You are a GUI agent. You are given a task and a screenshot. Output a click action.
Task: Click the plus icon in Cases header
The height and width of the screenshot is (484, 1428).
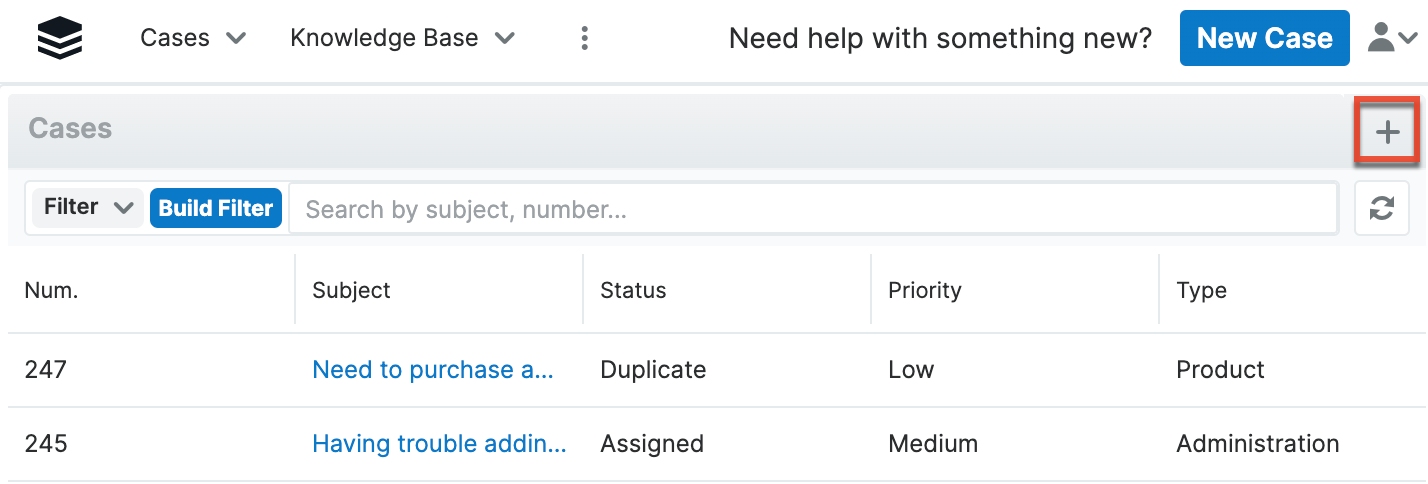coord(1386,132)
